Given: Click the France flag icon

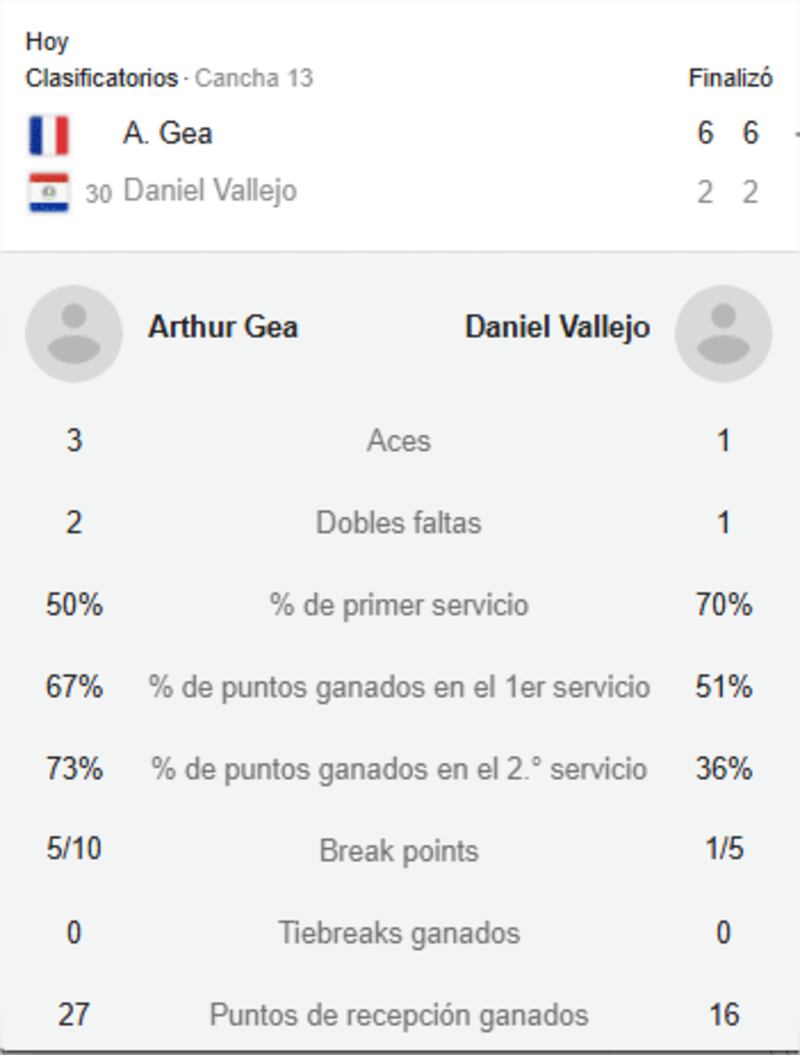Looking at the screenshot, I should [x=48, y=135].
